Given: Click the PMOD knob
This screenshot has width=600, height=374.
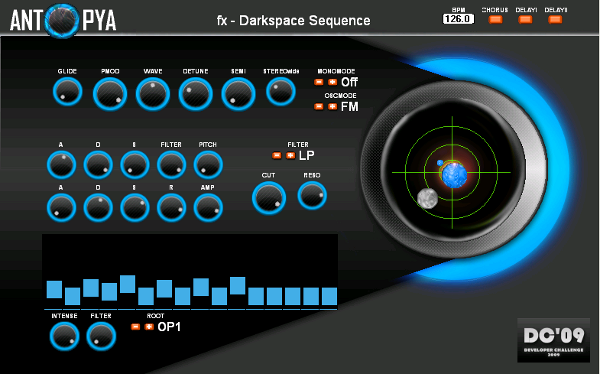Looking at the screenshot, I should [x=110, y=94].
